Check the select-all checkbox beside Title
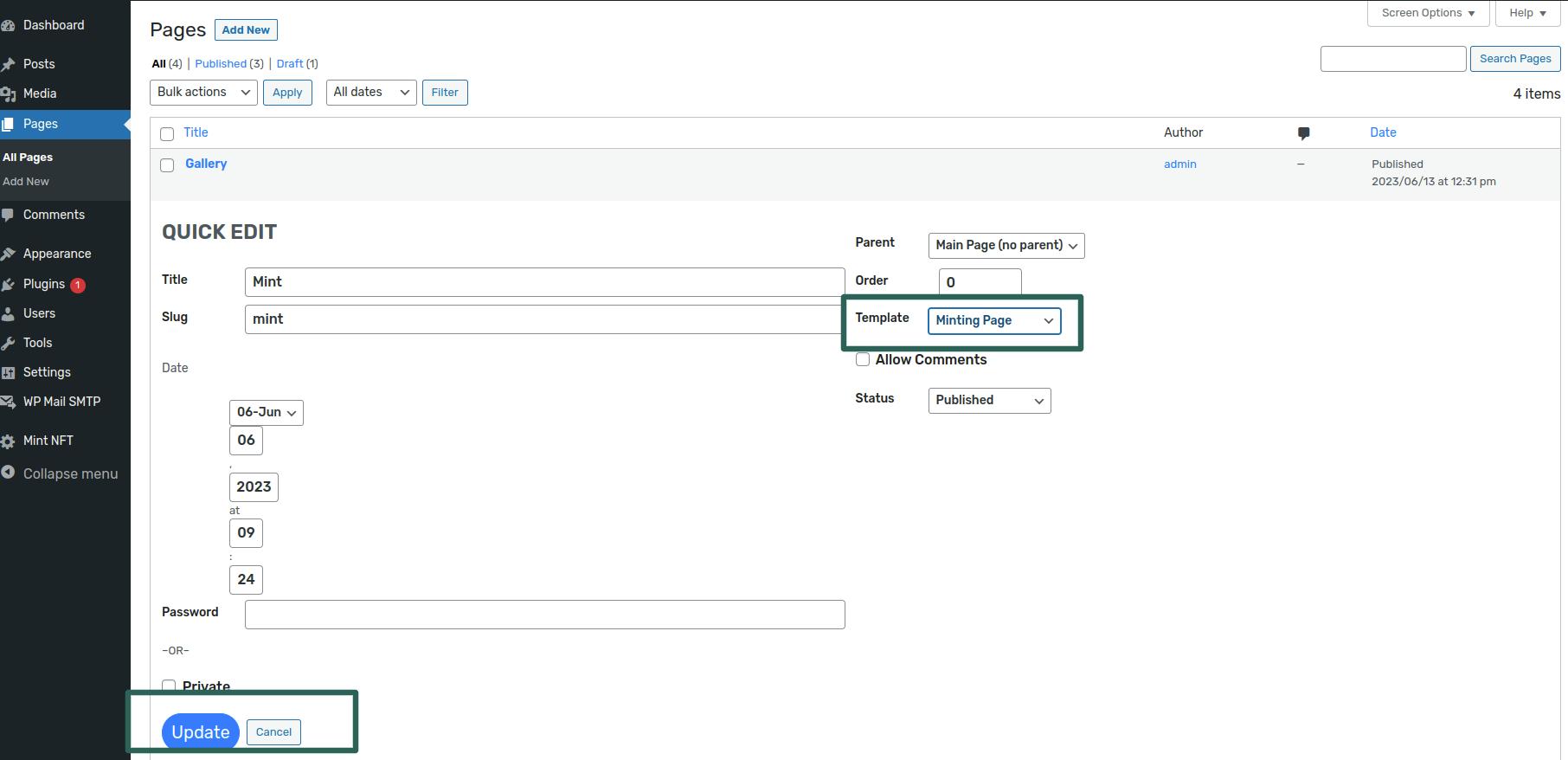 tap(167, 134)
